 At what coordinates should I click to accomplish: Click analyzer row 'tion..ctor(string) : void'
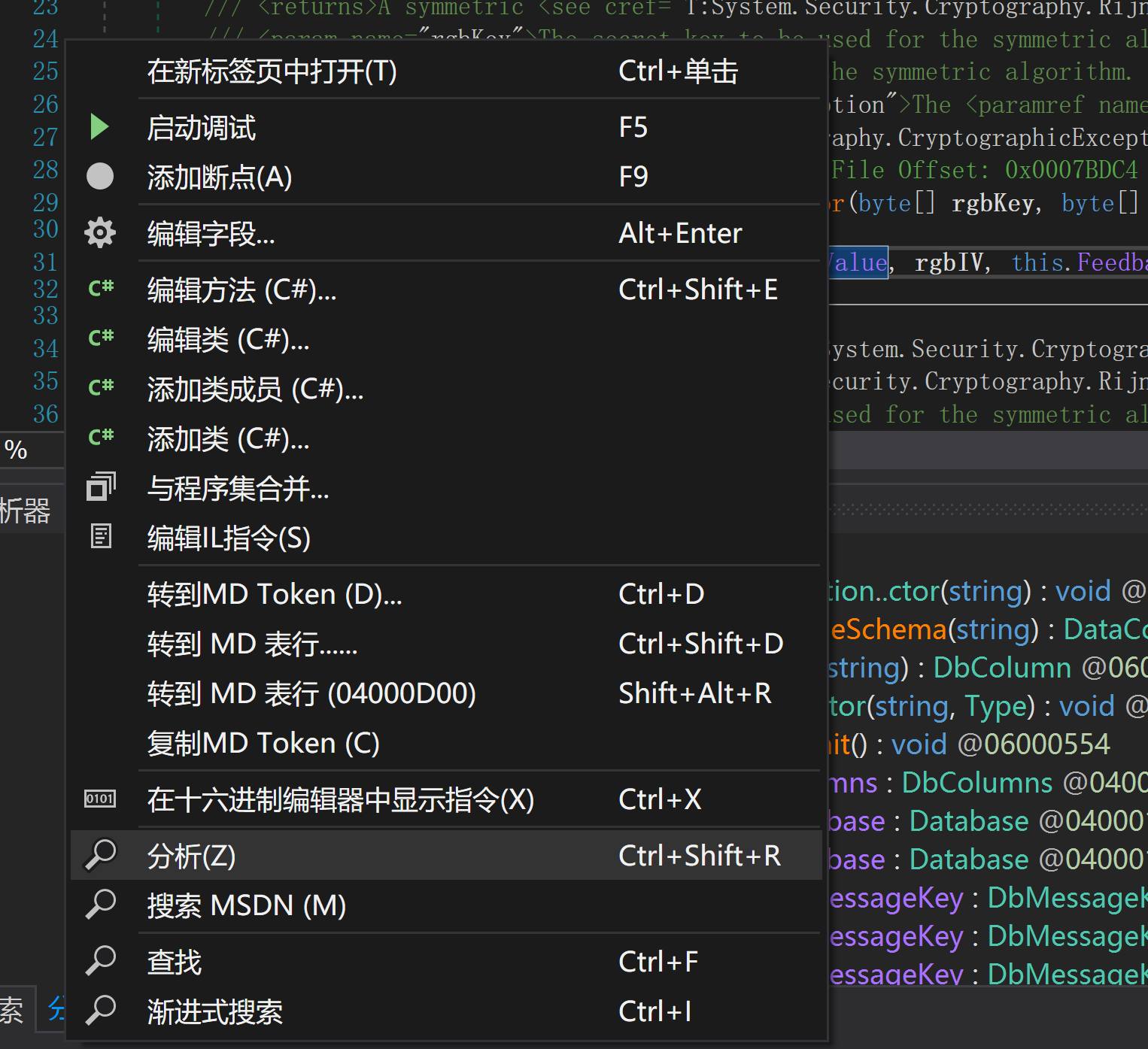coord(989,591)
